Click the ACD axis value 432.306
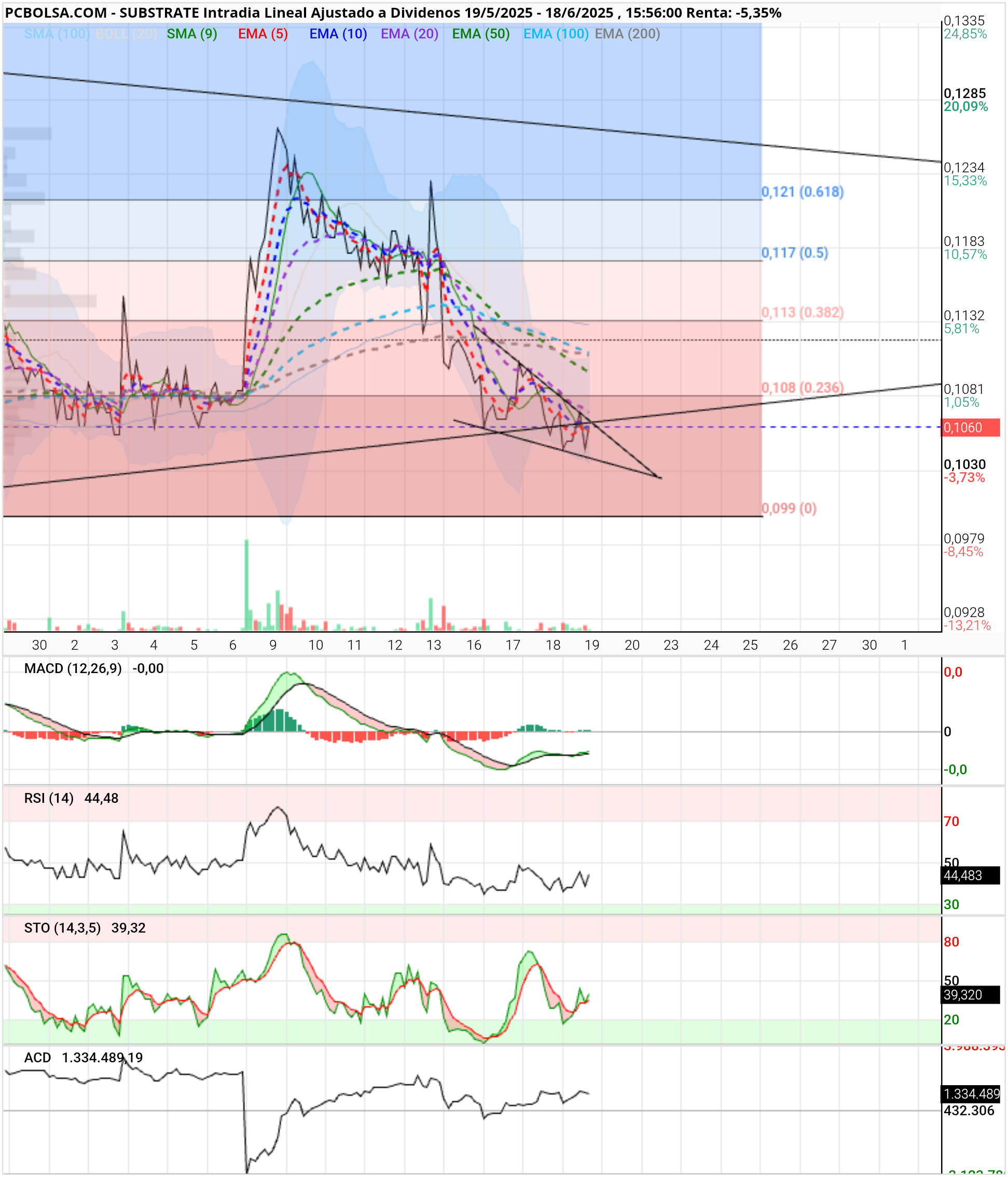This screenshot has height=1177, width=1008. (x=970, y=1111)
